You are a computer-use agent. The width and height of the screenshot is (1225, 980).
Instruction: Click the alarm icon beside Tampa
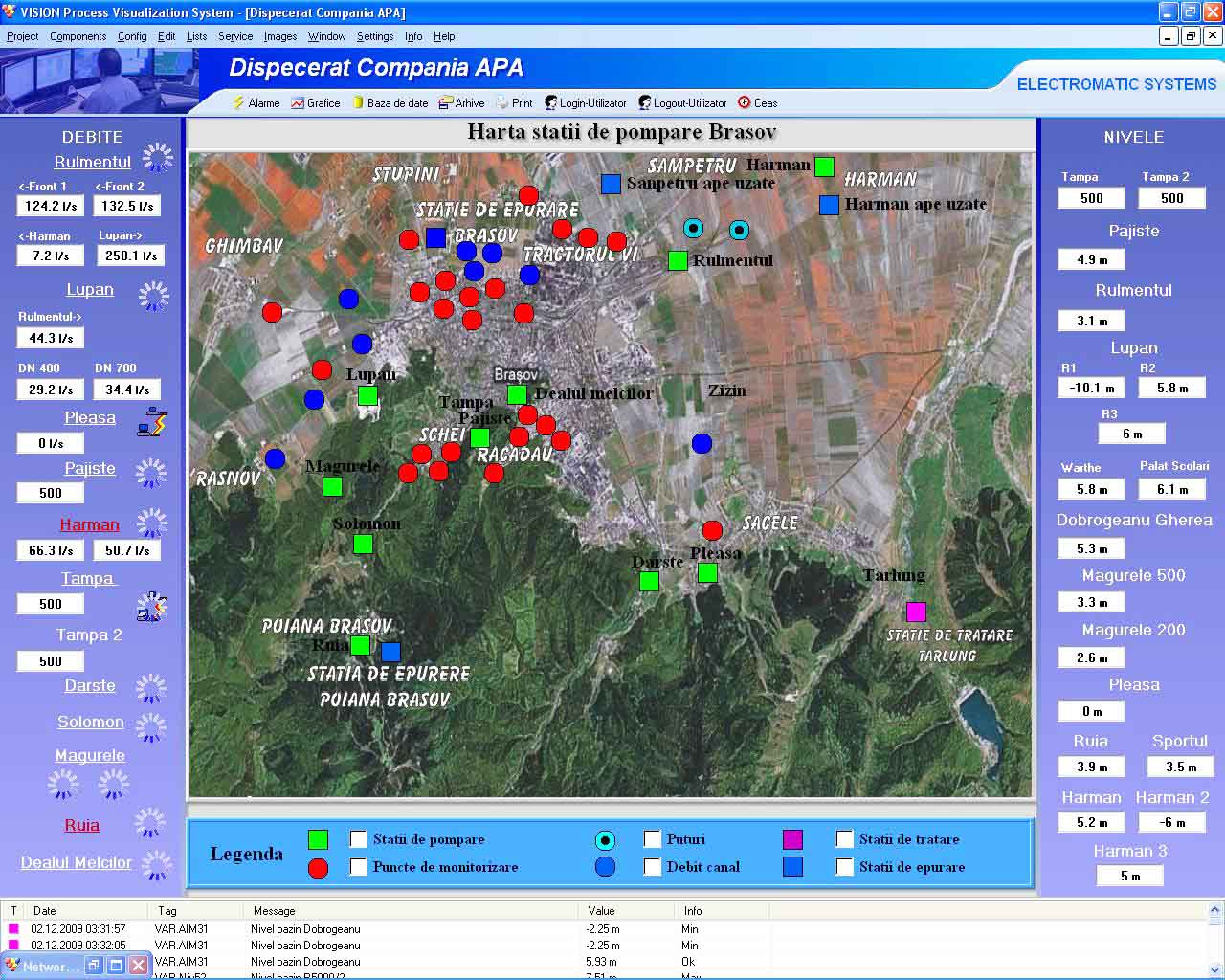click(151, 607)
